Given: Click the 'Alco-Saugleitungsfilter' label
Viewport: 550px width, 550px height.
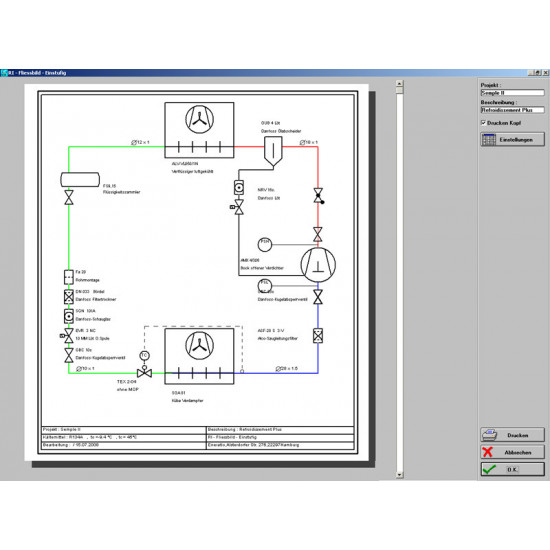Looking at the screenshot, I should point(277,338).
